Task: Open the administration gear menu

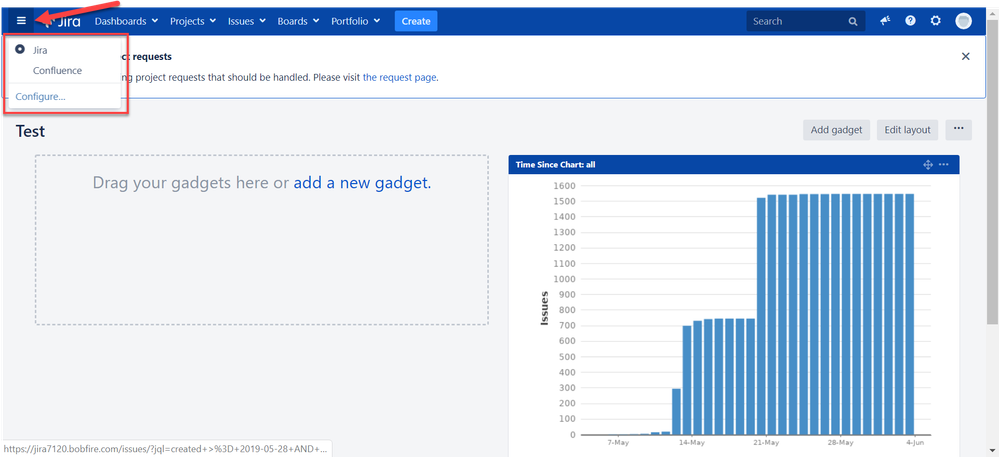Action: [x=935, y=21]
